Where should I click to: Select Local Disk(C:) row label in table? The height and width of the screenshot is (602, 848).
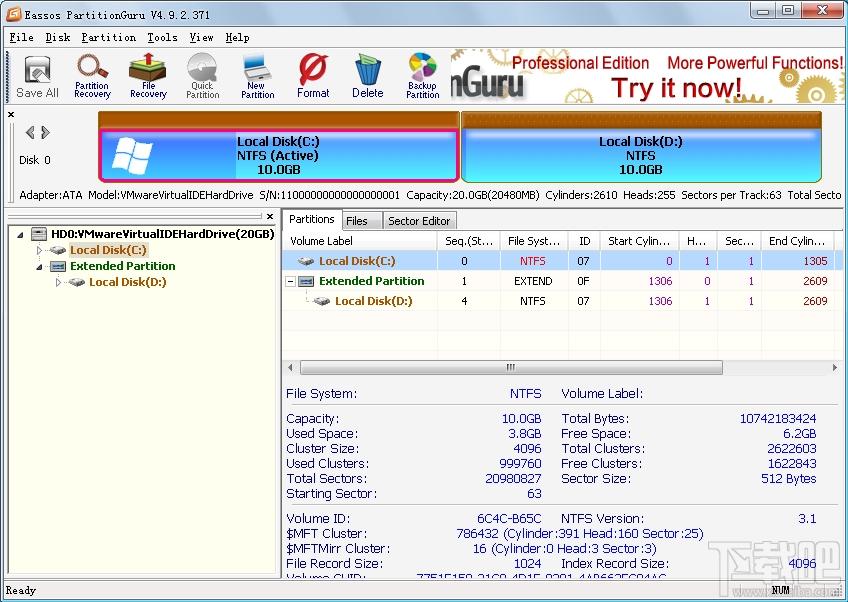[x=357, y=261]
